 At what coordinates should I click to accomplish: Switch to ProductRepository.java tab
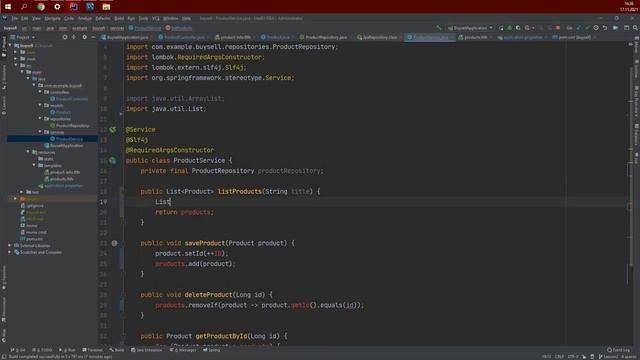pyautogui.click(x=325, y=37)
